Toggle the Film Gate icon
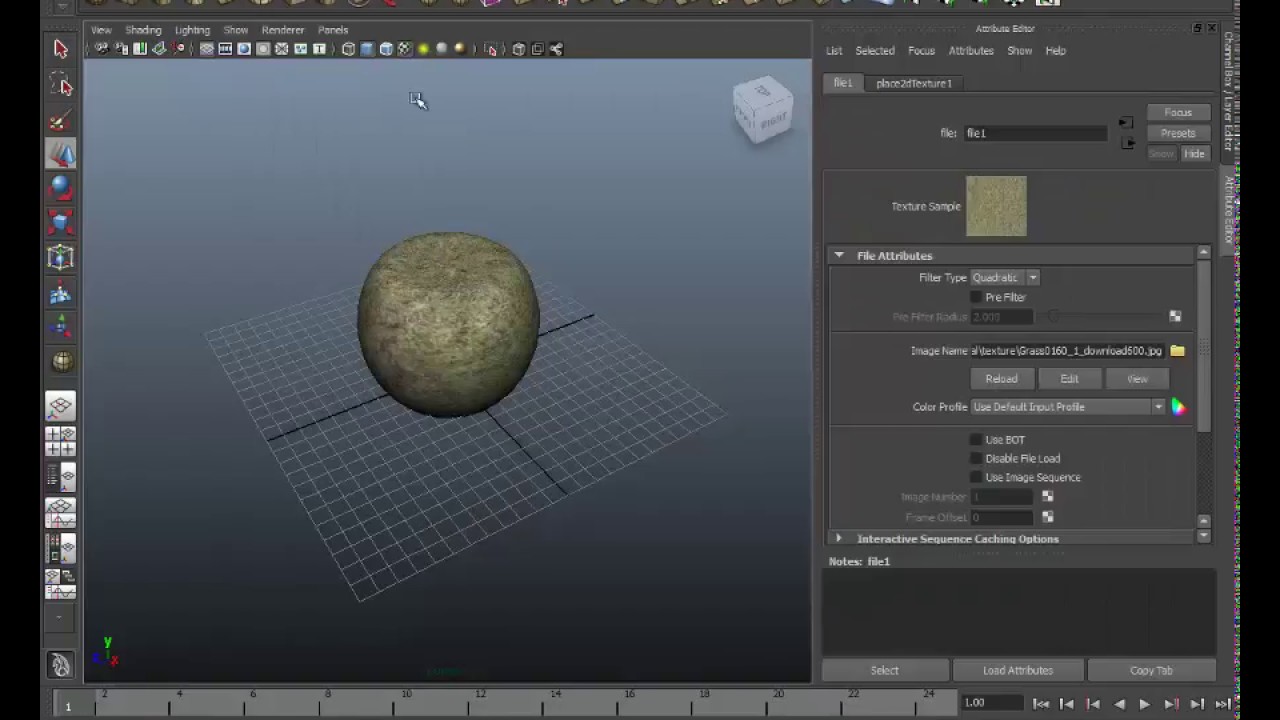 click(226, 49)
